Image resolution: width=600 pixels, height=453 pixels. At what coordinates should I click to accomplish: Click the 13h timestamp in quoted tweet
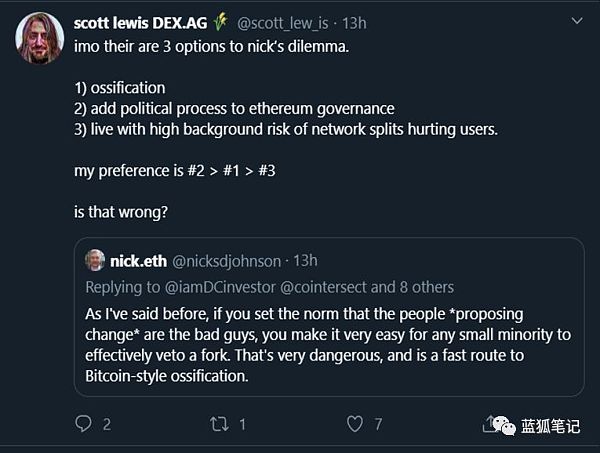pos(304,260)
